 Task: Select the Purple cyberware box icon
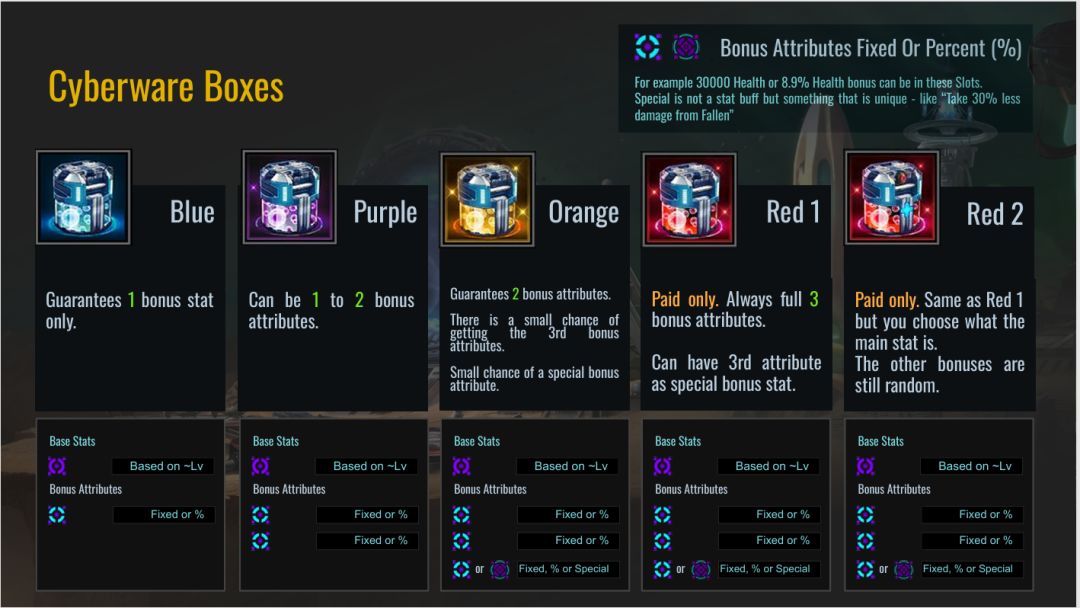[290, 198]
